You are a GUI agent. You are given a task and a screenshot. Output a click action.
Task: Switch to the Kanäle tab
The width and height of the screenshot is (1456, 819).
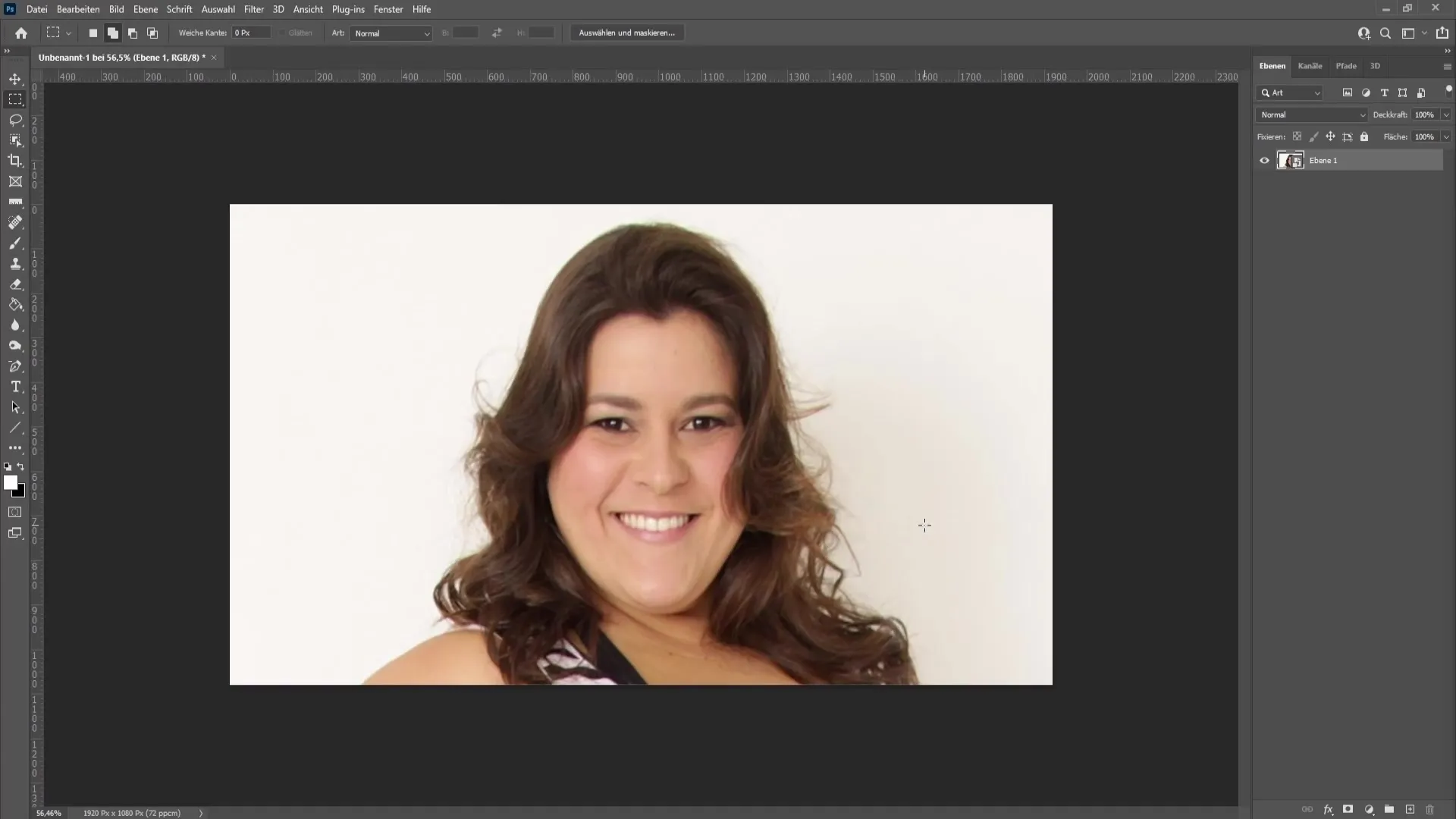pyautogui.click(x=1310, y=66)
